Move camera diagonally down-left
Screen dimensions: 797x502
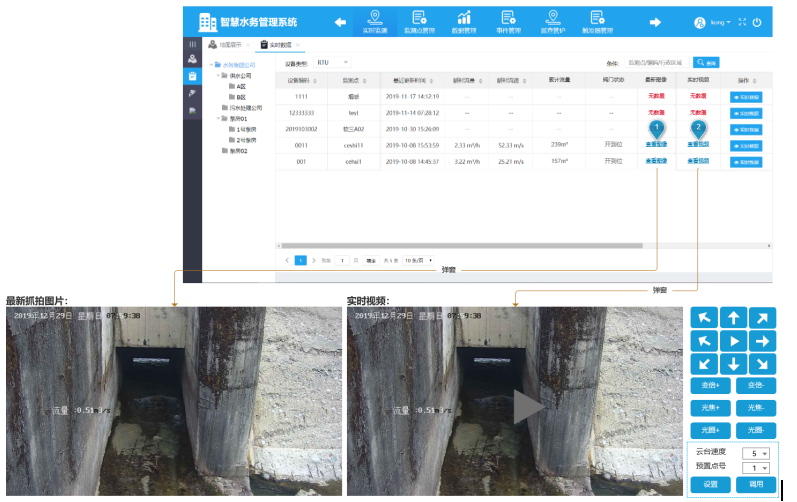[704, 364]
